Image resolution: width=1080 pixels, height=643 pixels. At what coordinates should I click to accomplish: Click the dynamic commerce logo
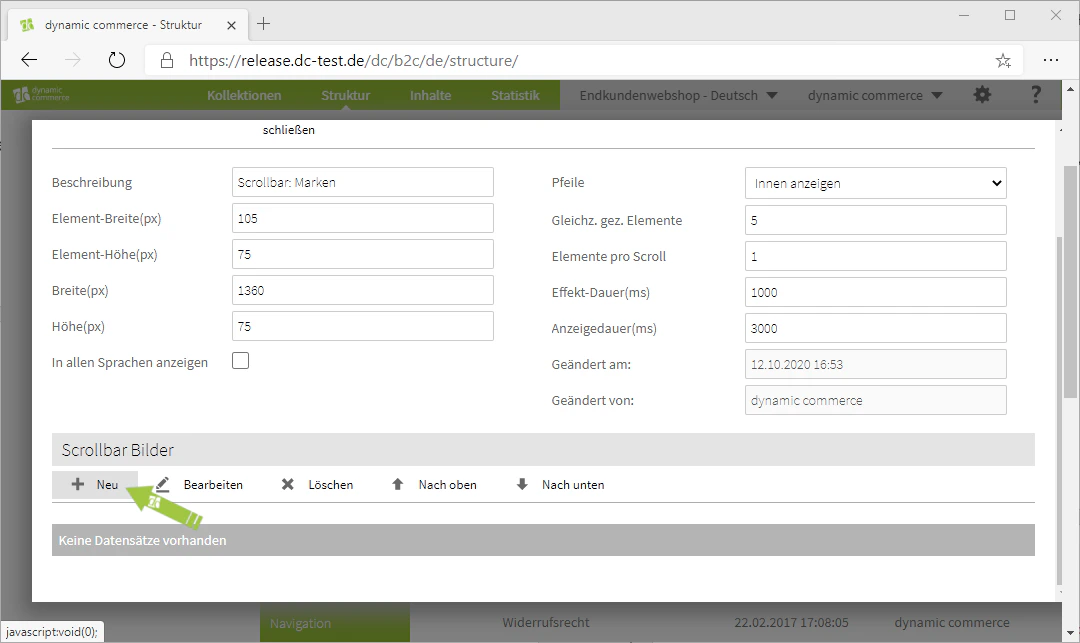(x=41, y=94)
